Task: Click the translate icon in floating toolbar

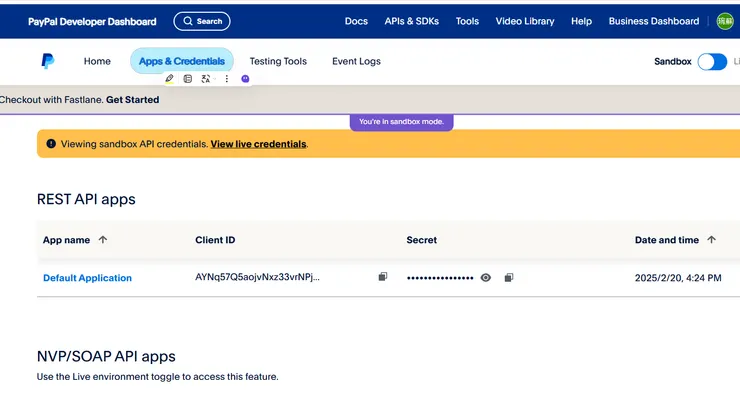Action: click(206, 79)
